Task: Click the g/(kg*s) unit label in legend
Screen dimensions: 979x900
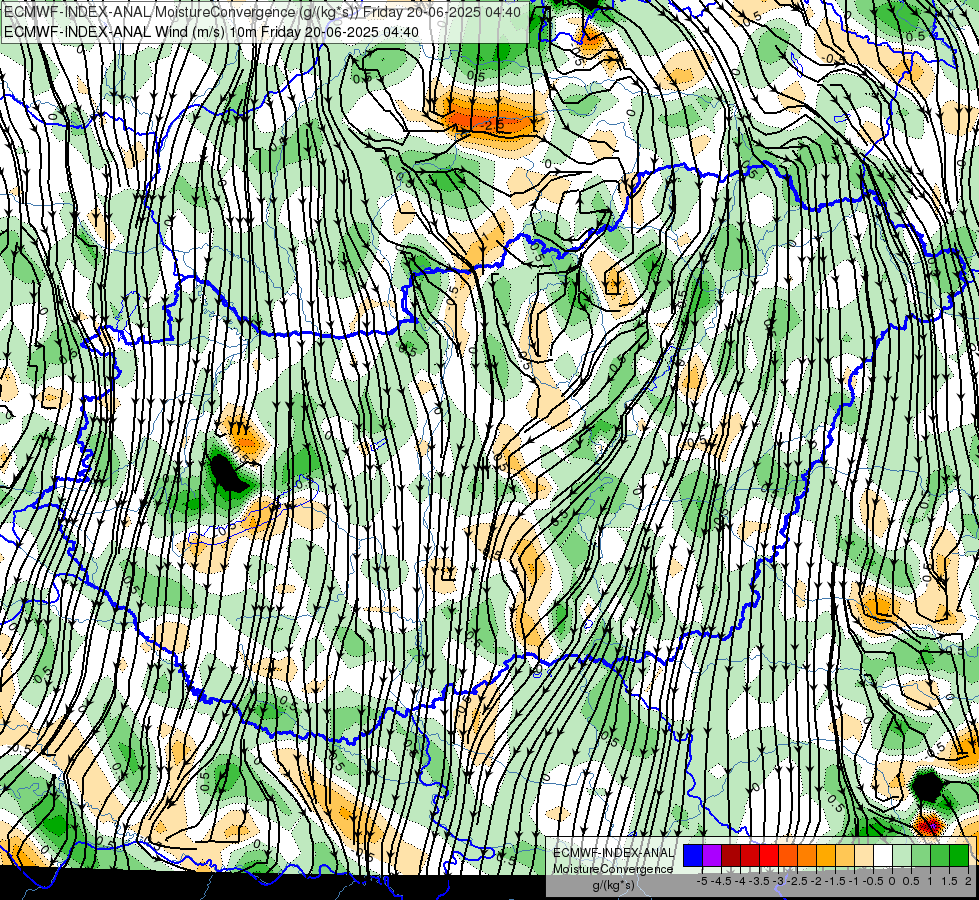Action: [x=614, y=885]
